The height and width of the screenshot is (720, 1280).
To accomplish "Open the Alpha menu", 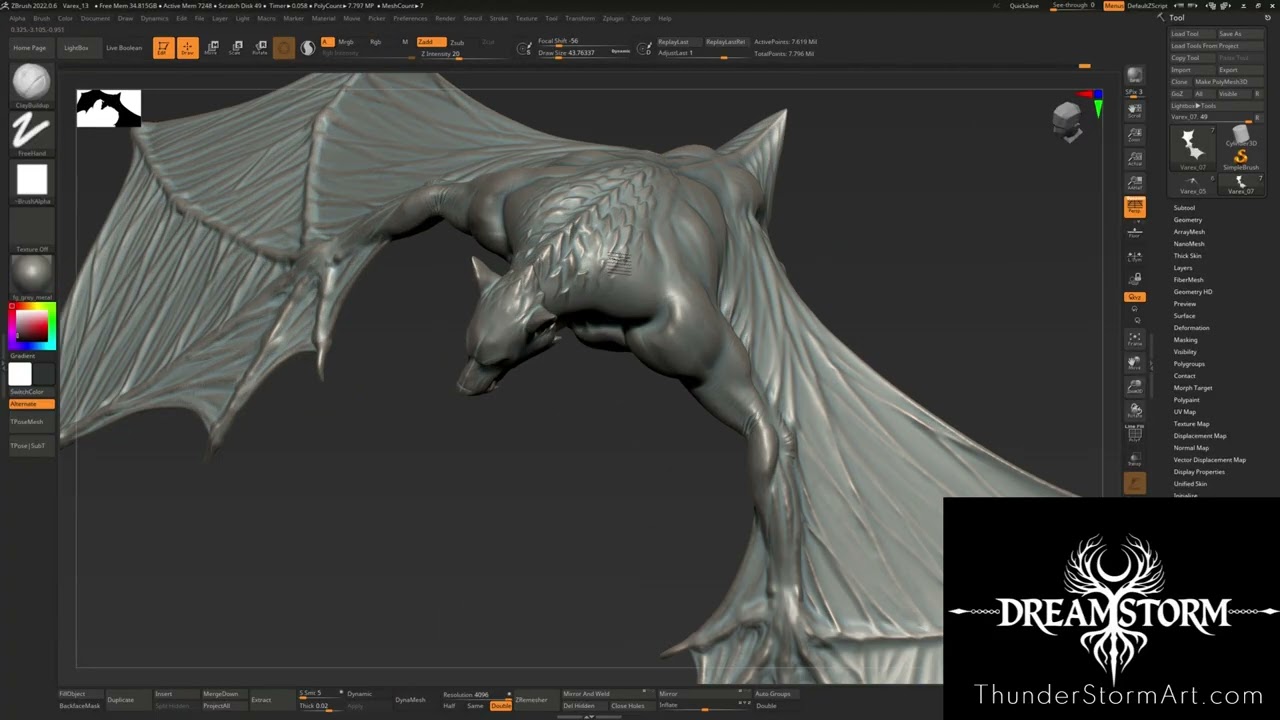I will (x=17, y=18).
